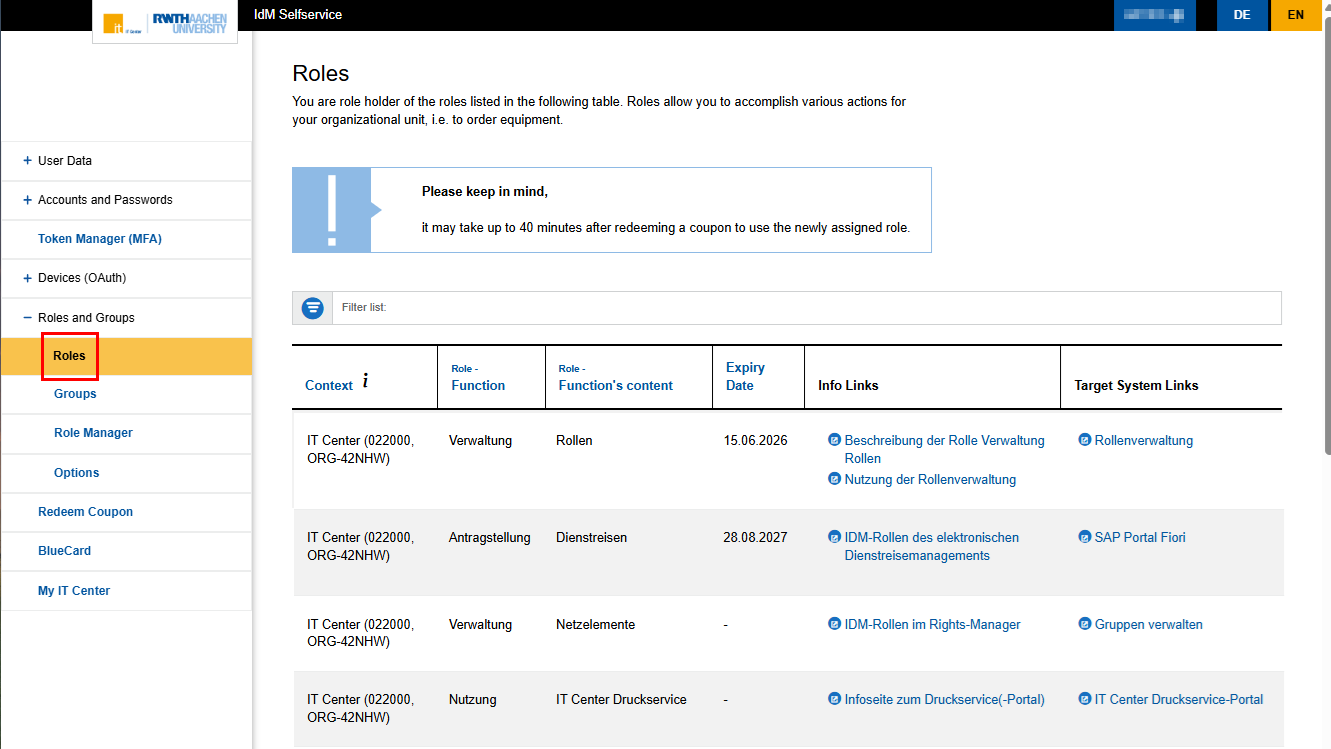Click the info icon before Beschreibung der Rolle Verwaltung Rollen
Viewport: 1331px width, 749px height.
(x=834, y=440)
